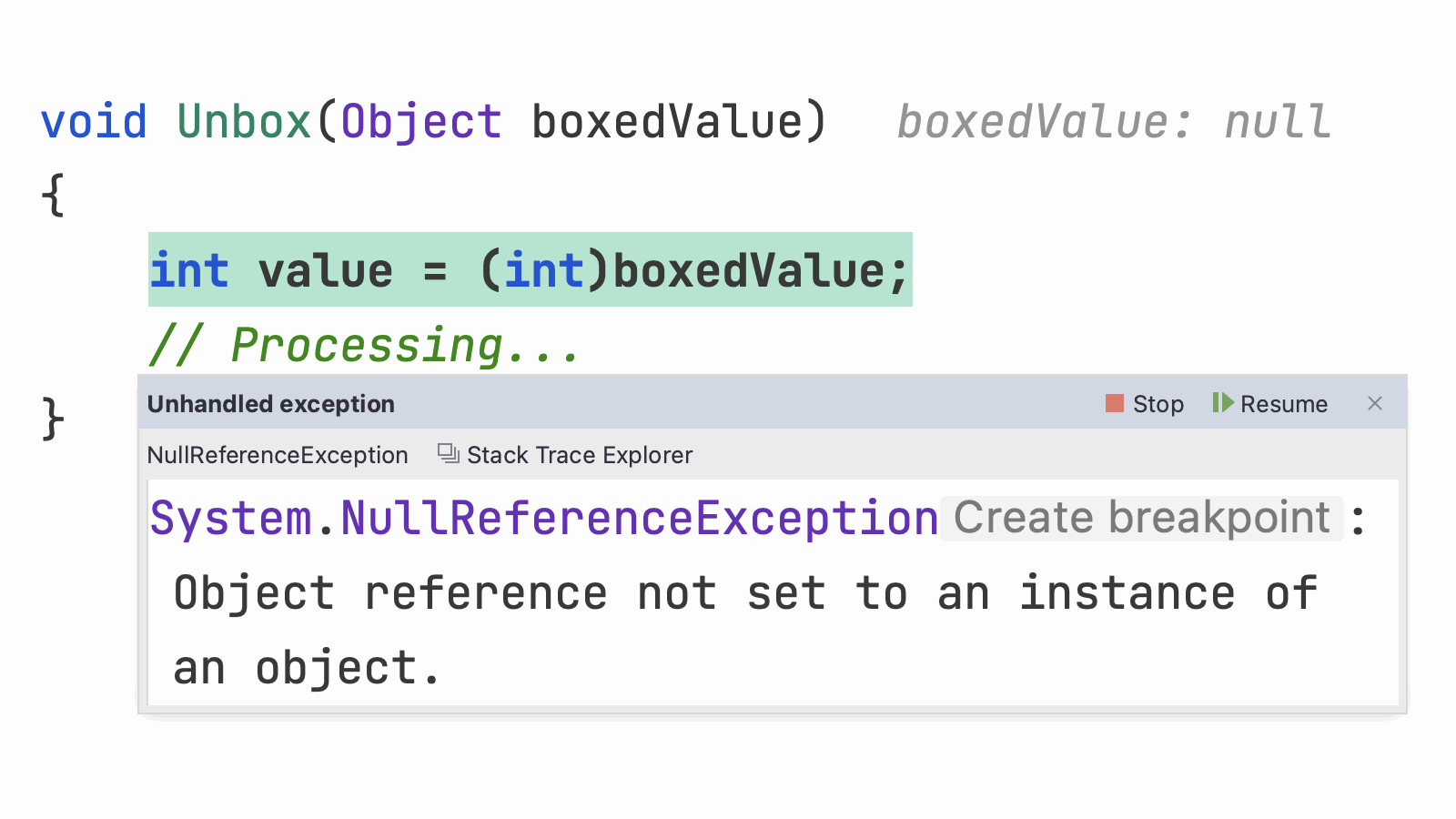Click the Stack Trace Explorer icon

pos(448,453)
